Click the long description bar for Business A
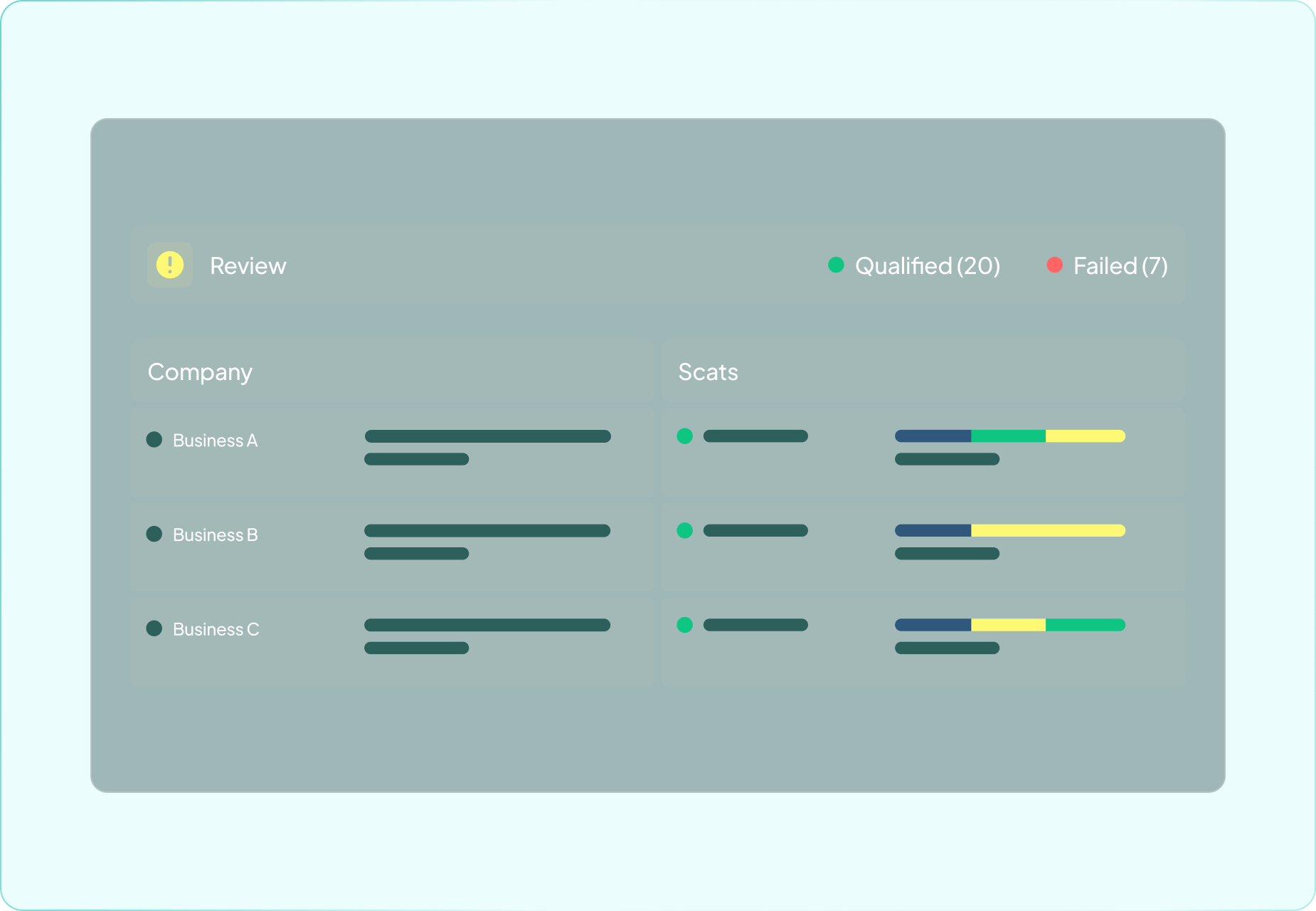This screenshot has width=1316, height=911. point(487,436)
